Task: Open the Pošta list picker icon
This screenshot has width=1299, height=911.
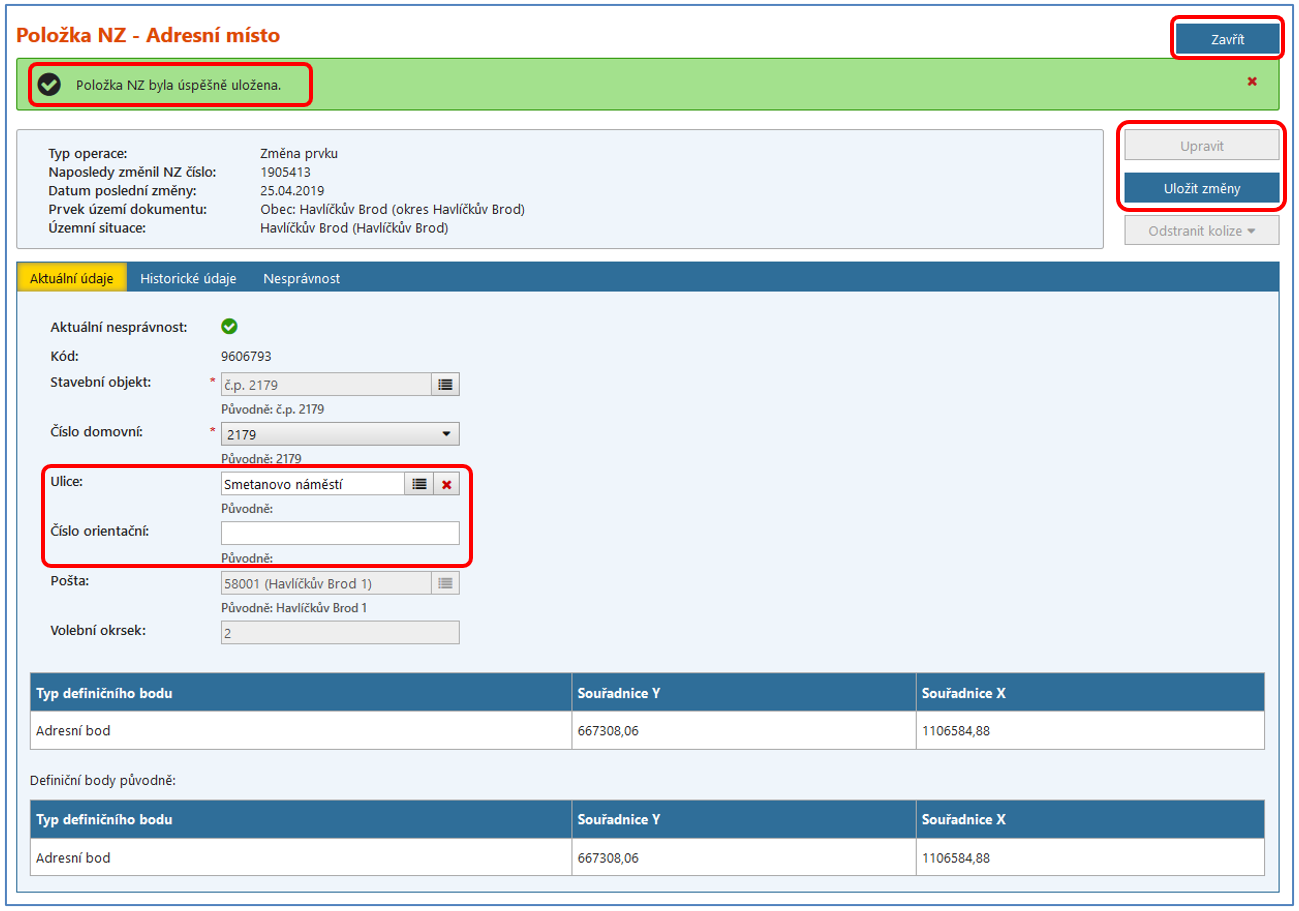Action: pyautogui.click(x=446, y=583)
